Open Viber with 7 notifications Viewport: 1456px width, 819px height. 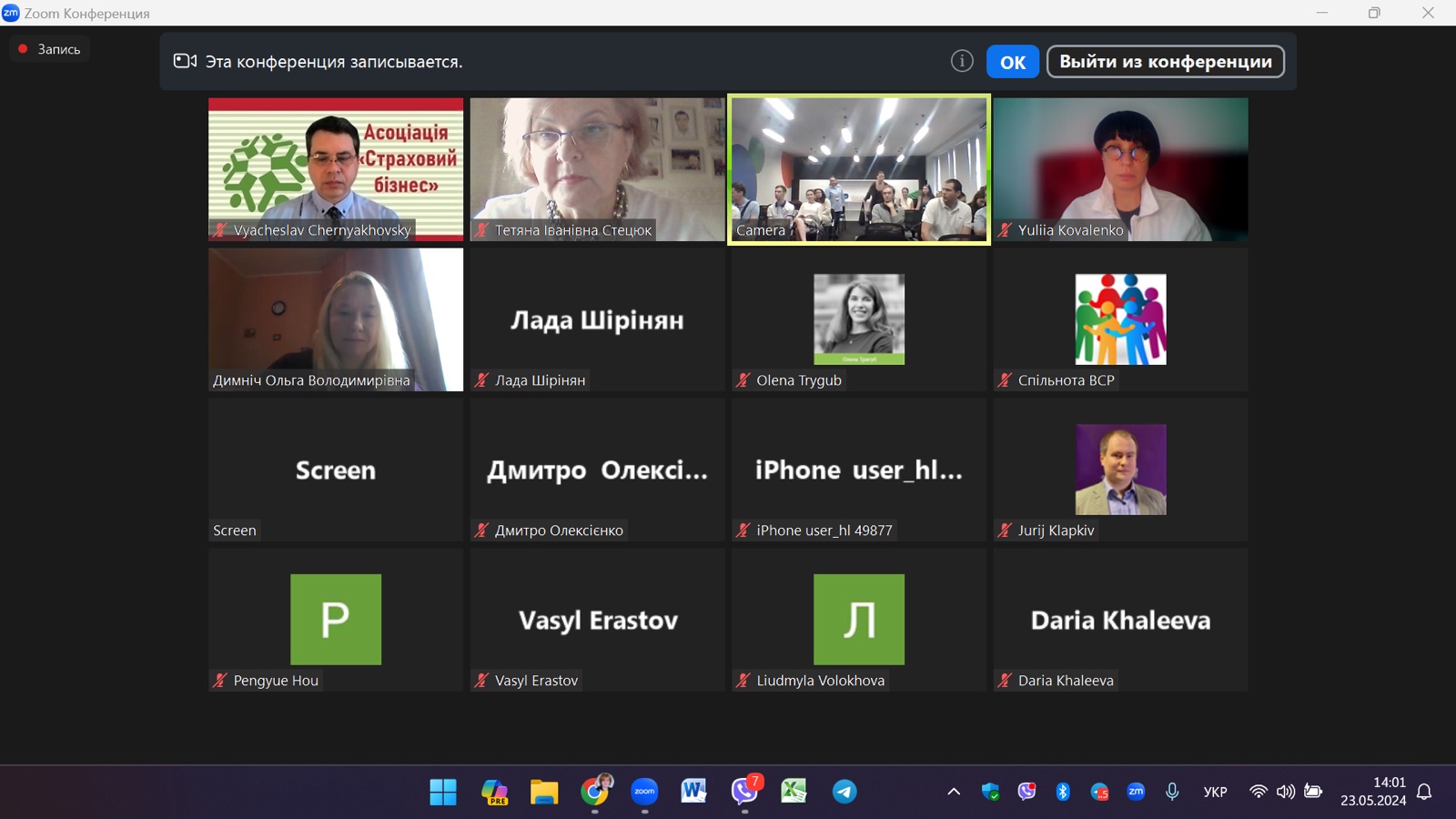744,792
